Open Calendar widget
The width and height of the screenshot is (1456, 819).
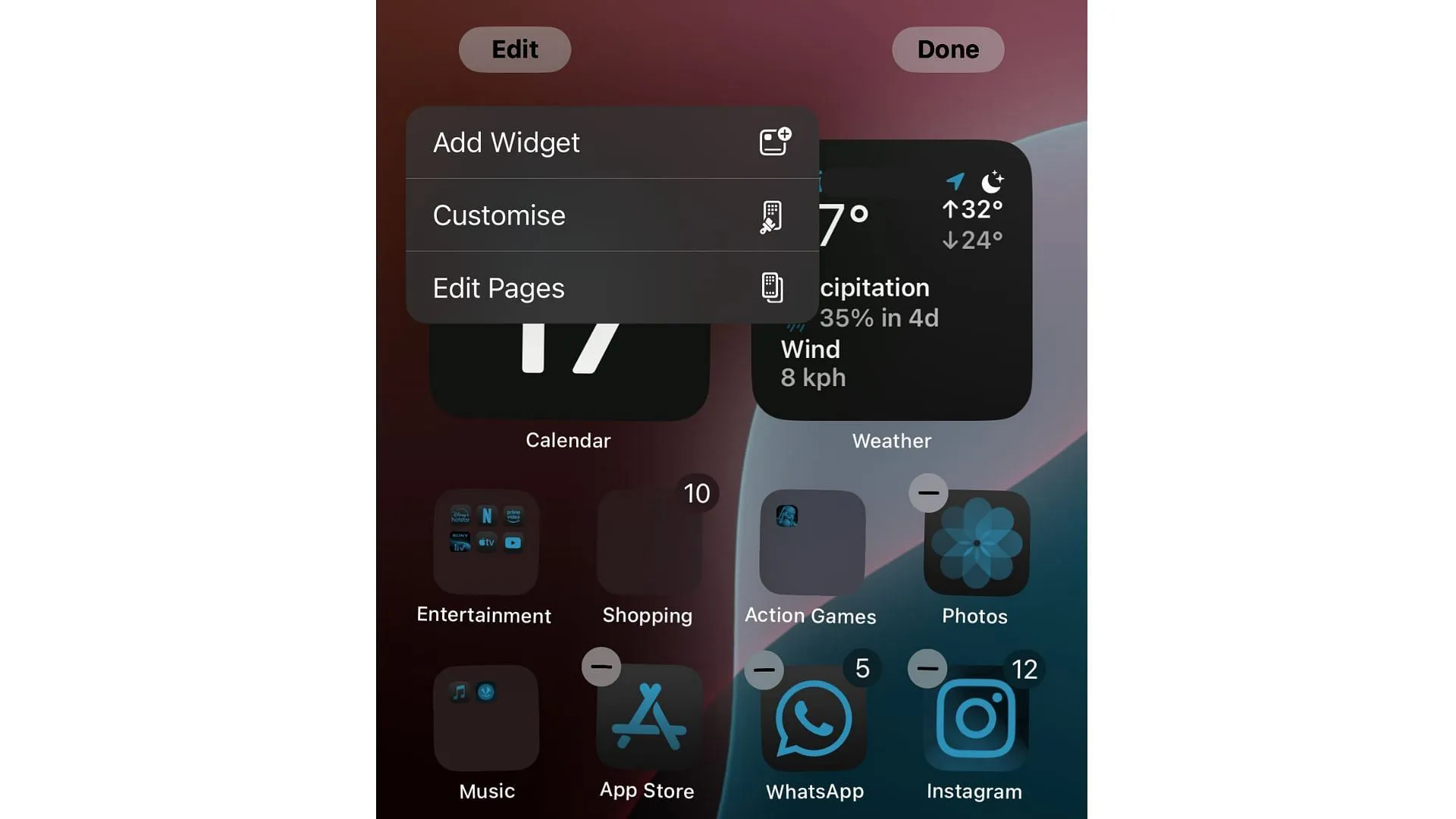pos(569,370)
